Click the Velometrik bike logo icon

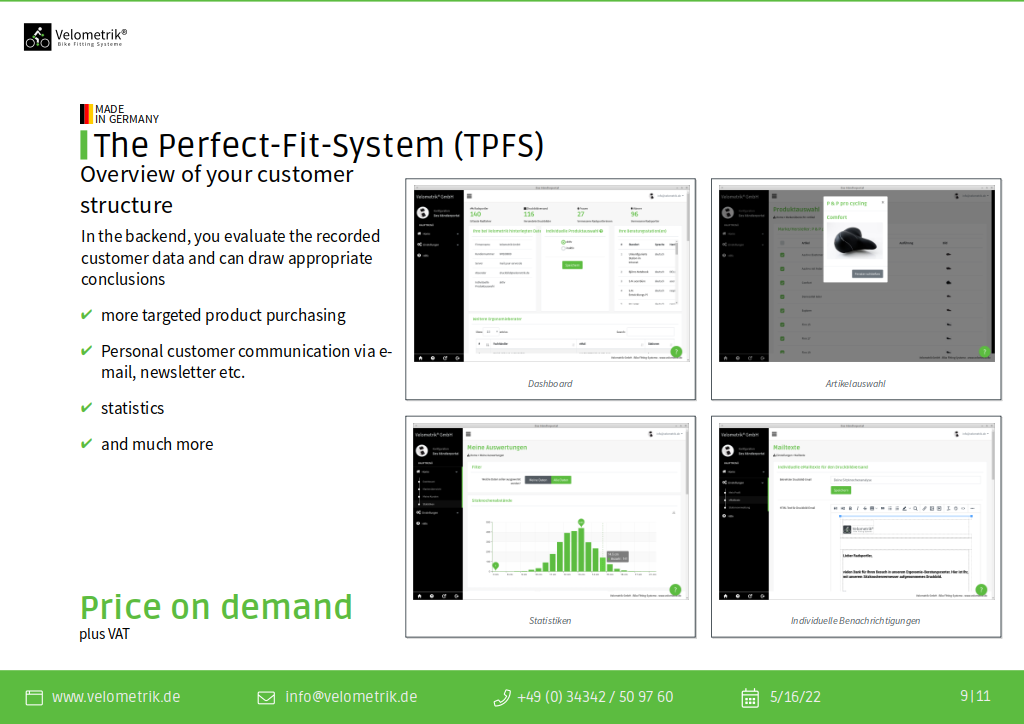pos(37,38)
